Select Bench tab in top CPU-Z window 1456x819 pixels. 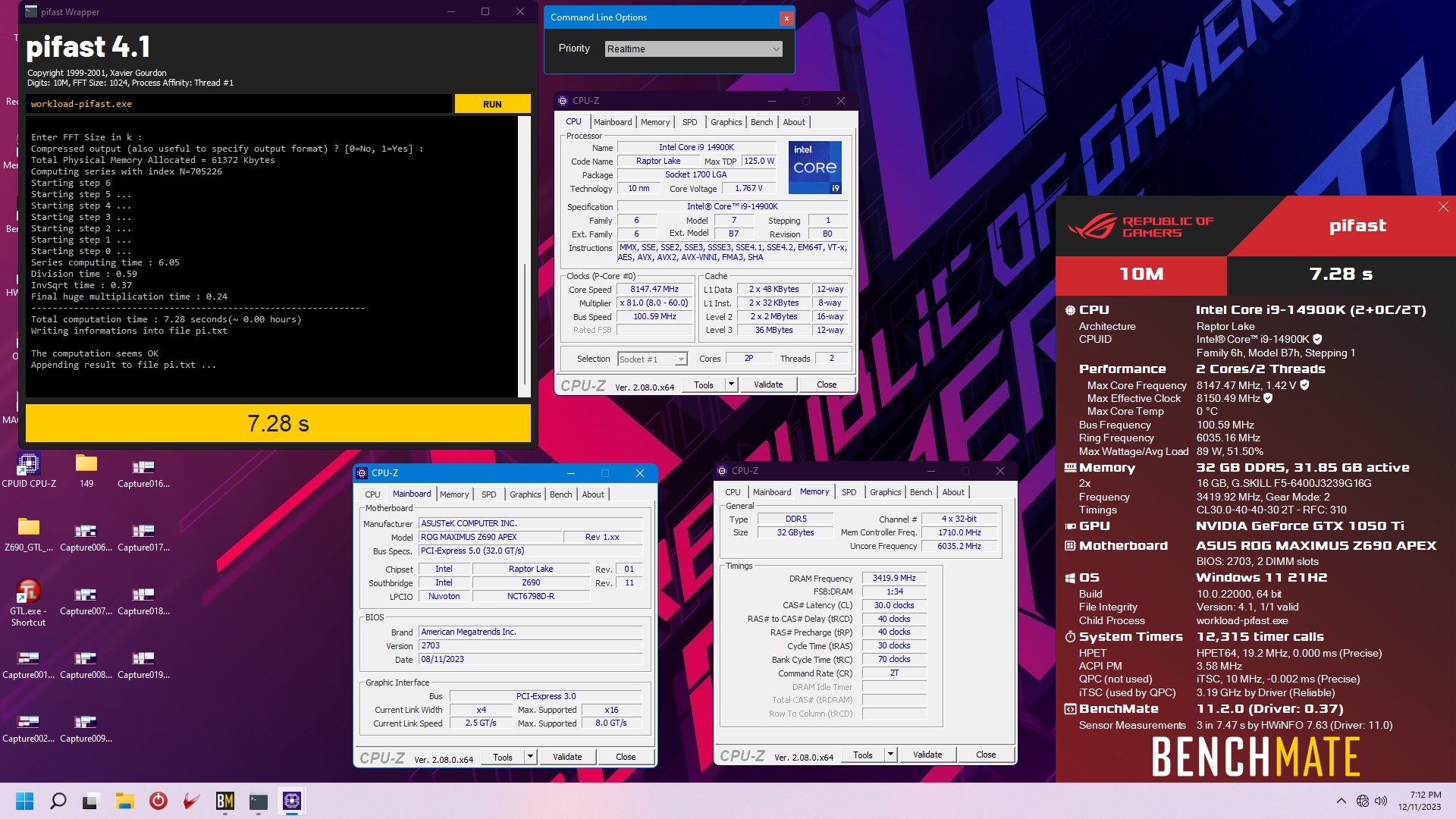point(761,122)
